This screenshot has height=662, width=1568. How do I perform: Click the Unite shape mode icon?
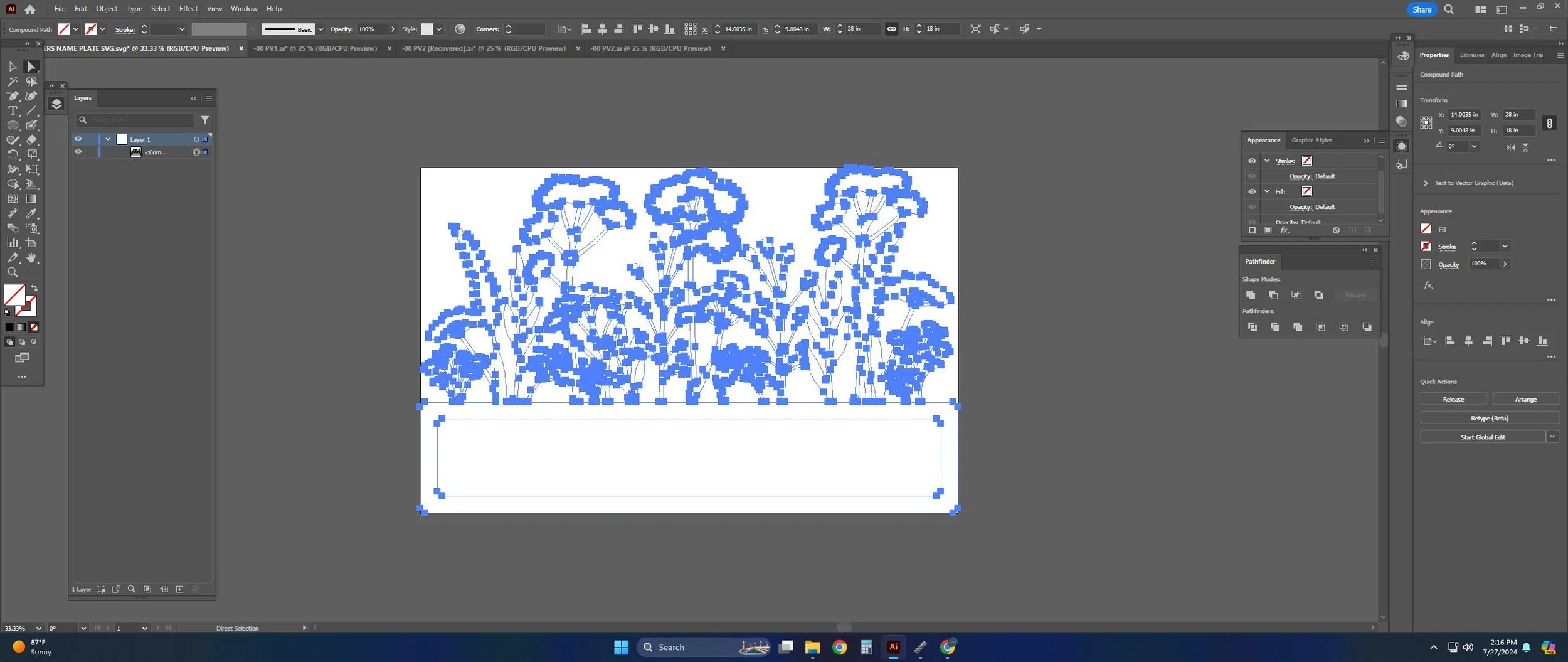1251,295
